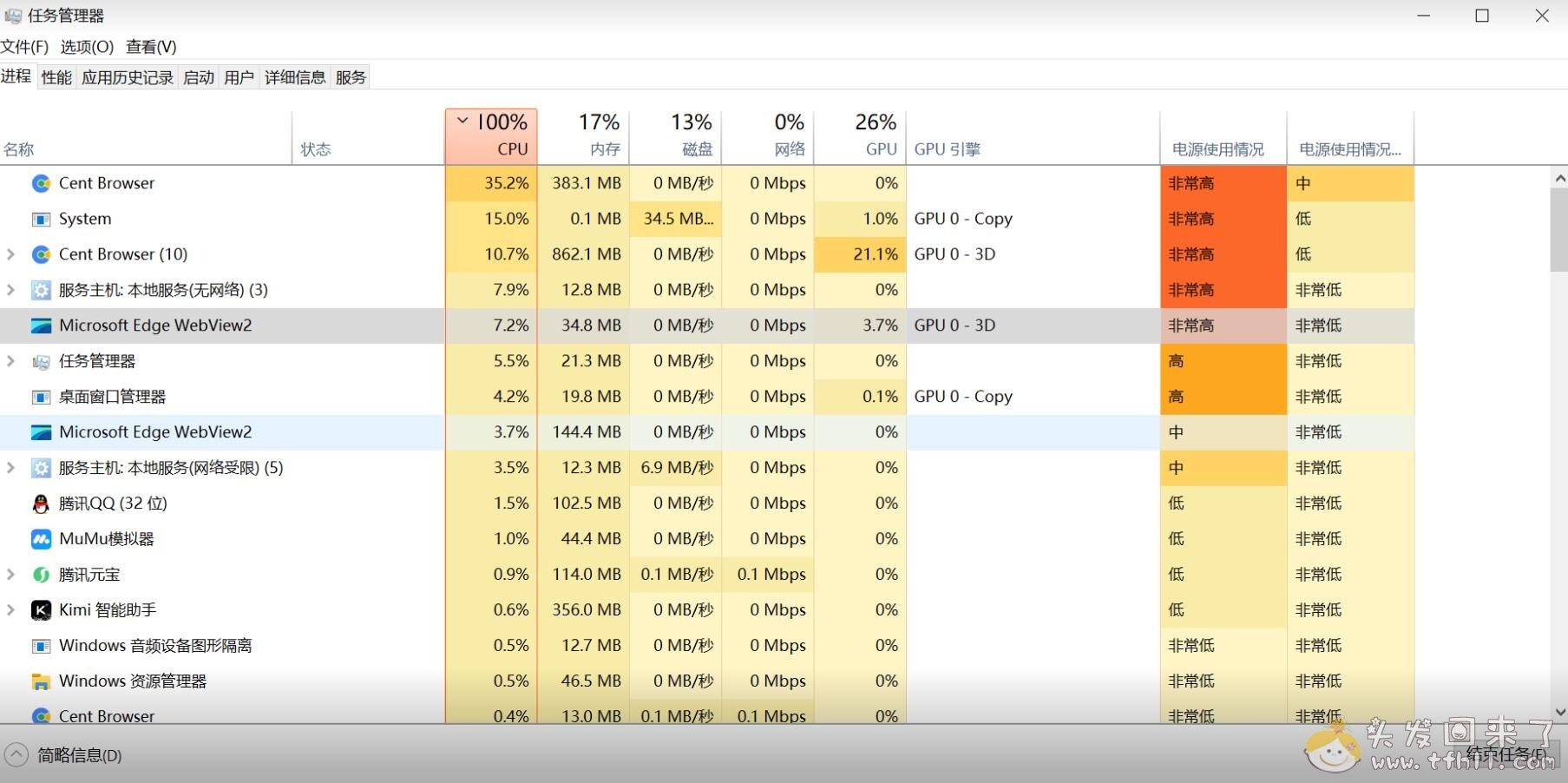
Task: Click the 腾讯元宝 process icon
Action: pos(41,575)
